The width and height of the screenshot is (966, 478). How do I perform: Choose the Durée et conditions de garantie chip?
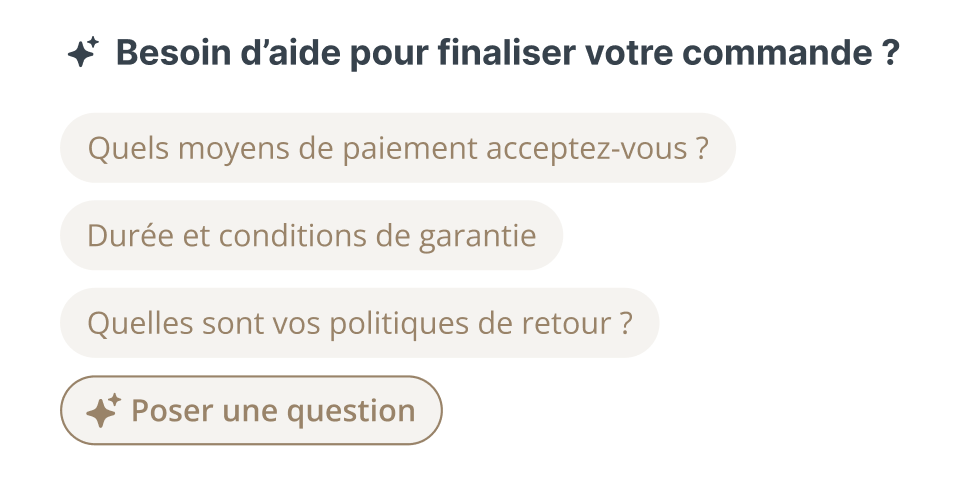(311, 236)
